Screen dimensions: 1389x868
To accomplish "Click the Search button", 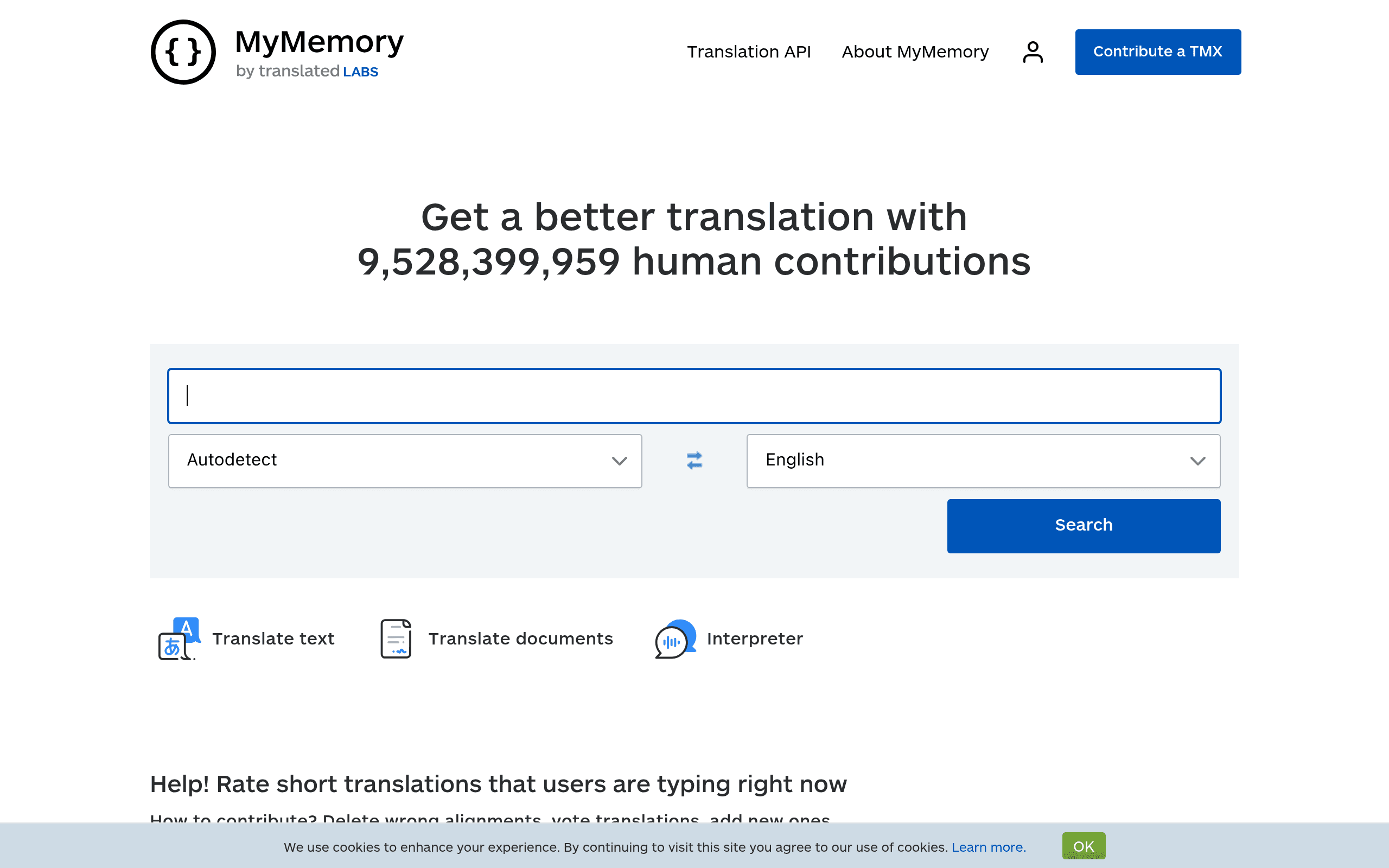I will pos(1084,526).
